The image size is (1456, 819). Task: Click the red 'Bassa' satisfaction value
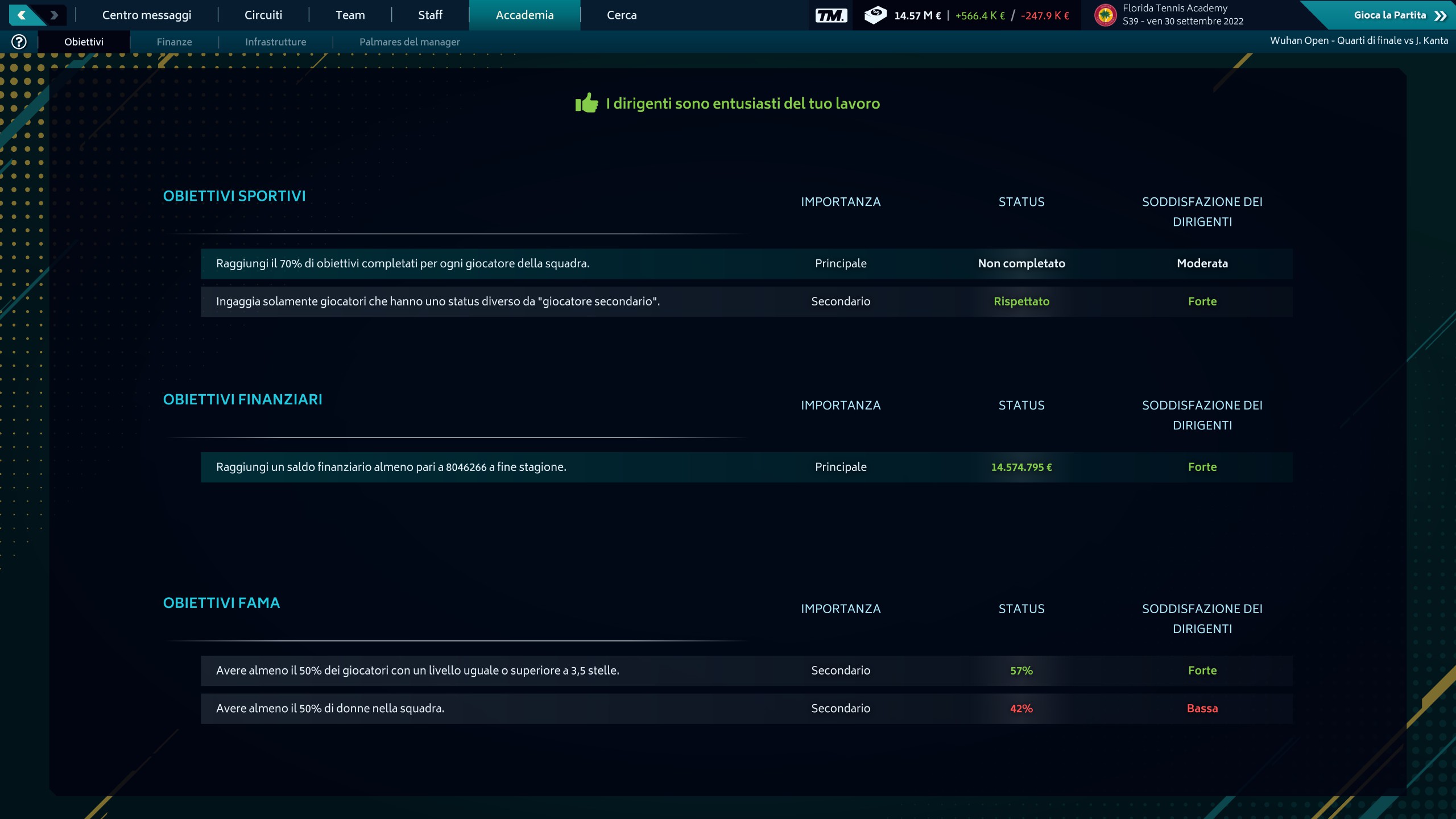[1202, 709]
